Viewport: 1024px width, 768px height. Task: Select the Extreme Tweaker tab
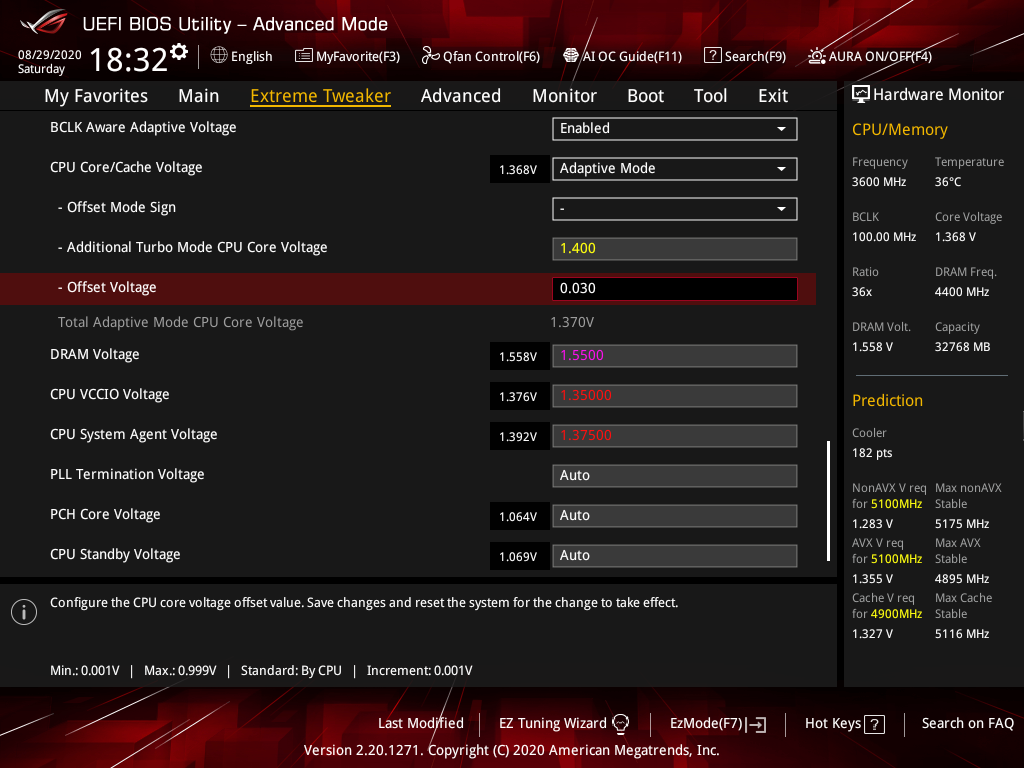click(x=321, y=96)
